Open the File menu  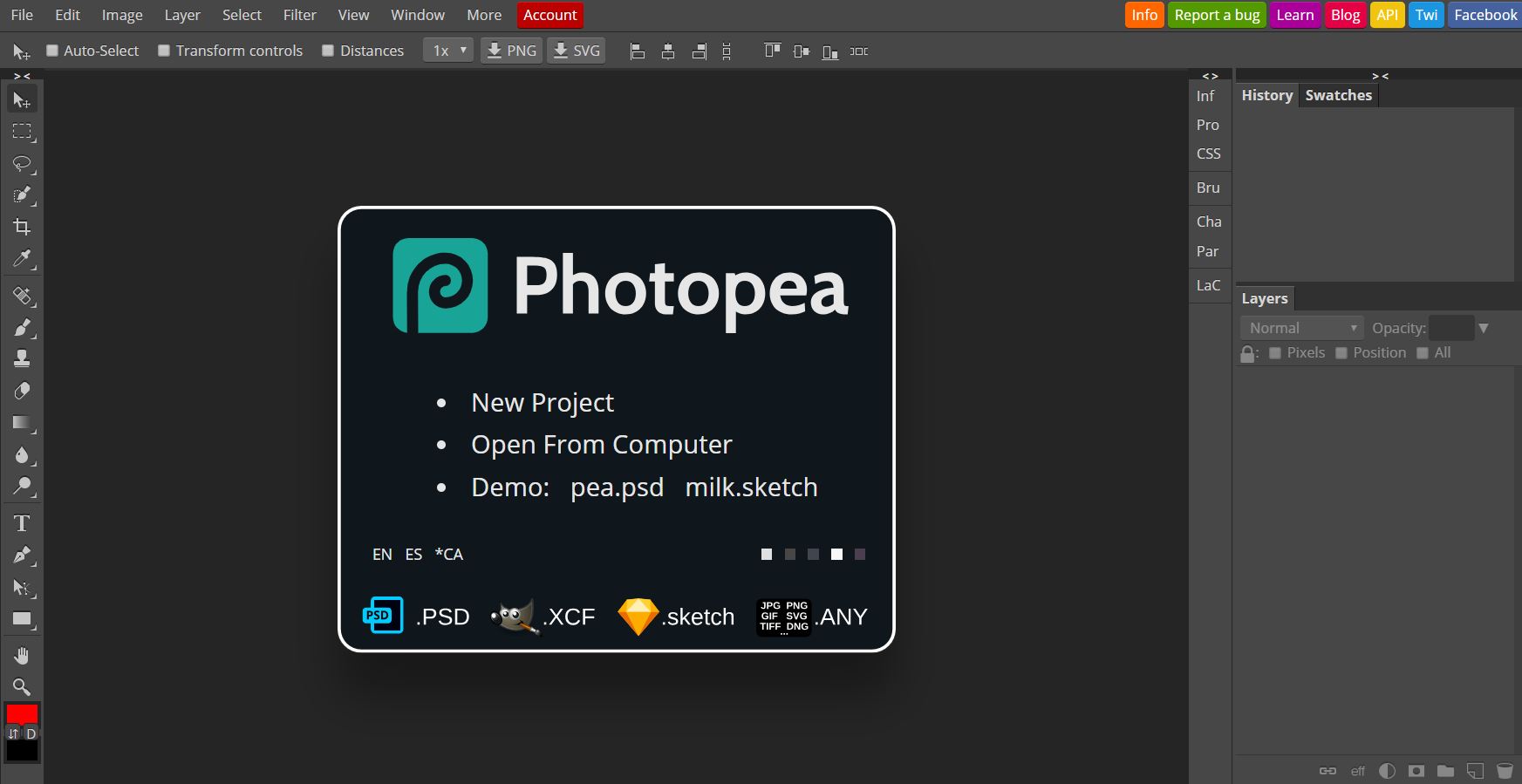(x=22, y=15)
